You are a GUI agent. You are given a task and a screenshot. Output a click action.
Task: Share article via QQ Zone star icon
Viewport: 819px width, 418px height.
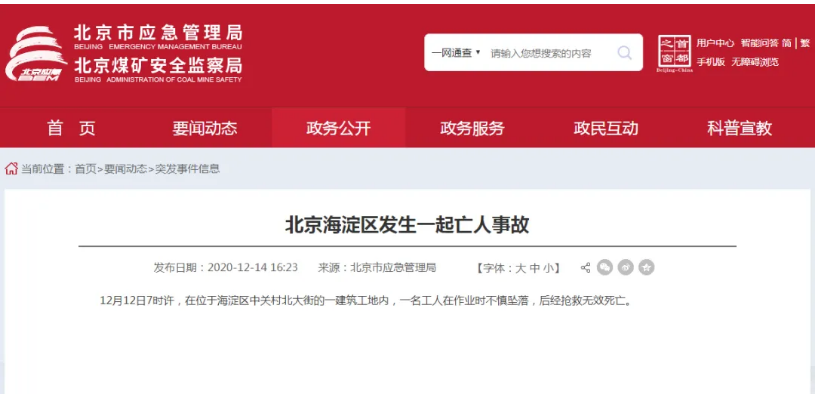(x=647, y=268)
